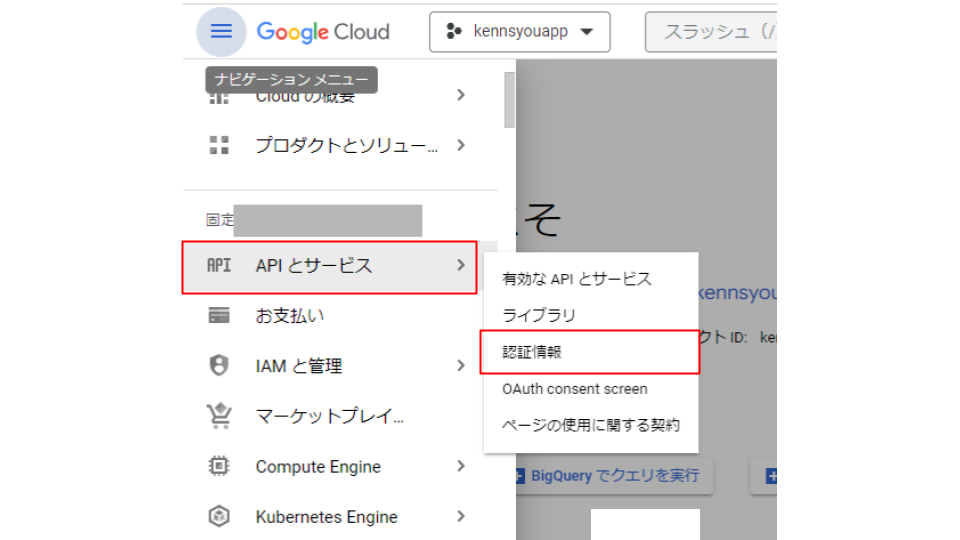Click the Cloud overview grid icon

coord(219,97)
